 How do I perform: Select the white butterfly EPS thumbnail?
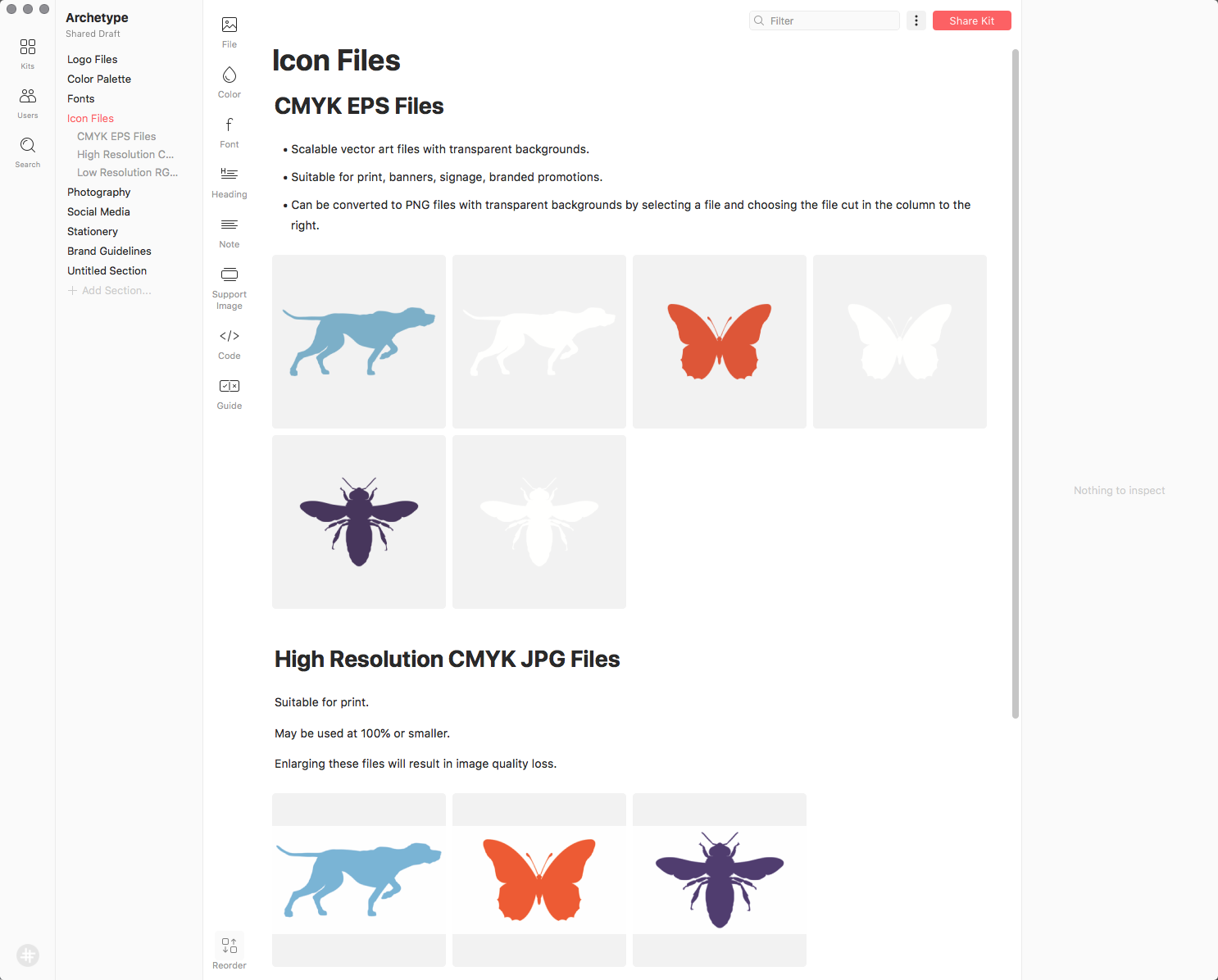pyautogui.click(x=900, y=342)
